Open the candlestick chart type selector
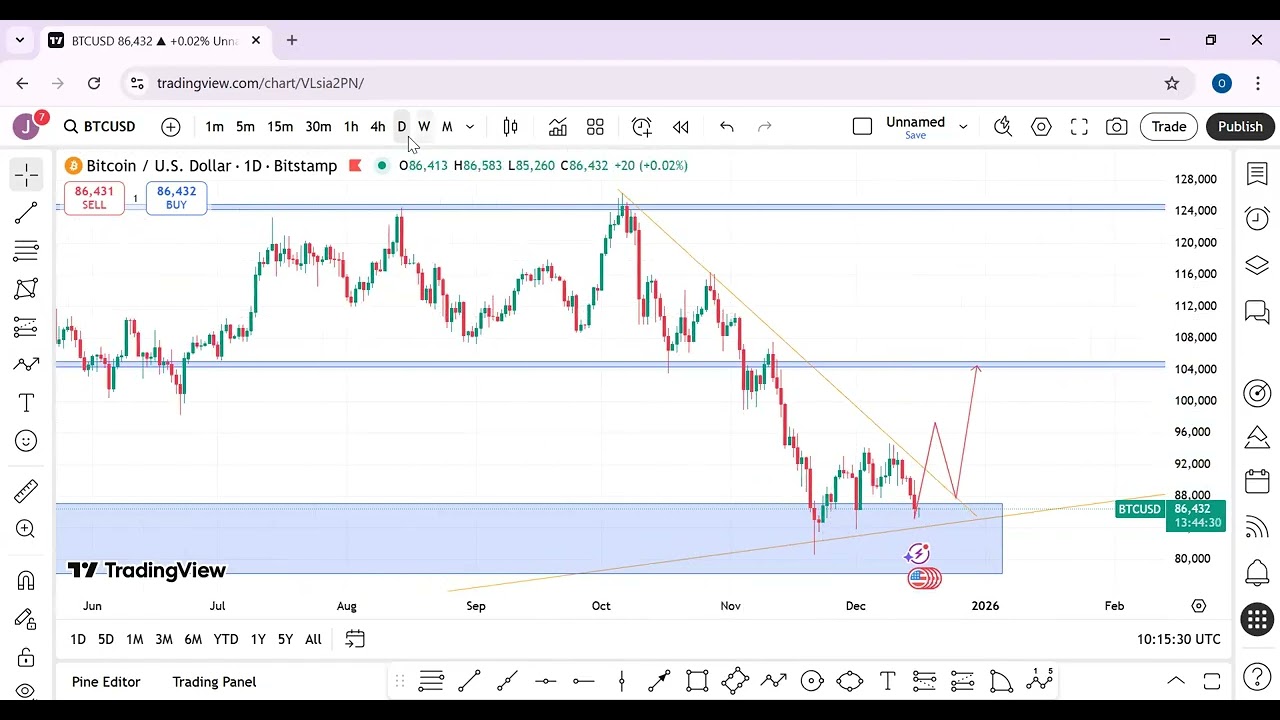This screenshot has height=720, width=1280. (510, 127)
